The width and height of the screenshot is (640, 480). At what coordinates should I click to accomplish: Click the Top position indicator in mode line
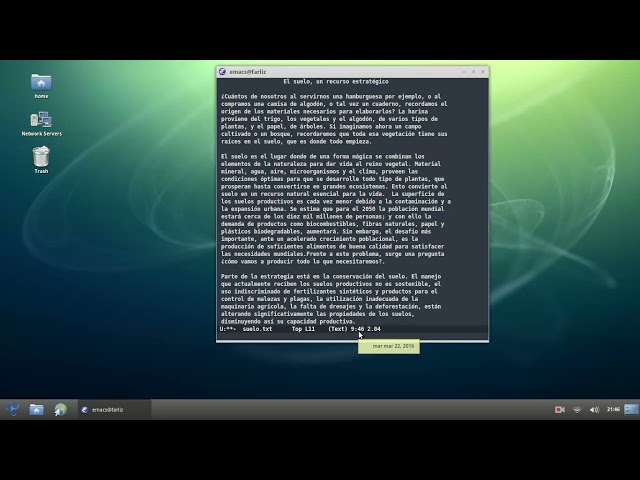[x=297, y=329]
